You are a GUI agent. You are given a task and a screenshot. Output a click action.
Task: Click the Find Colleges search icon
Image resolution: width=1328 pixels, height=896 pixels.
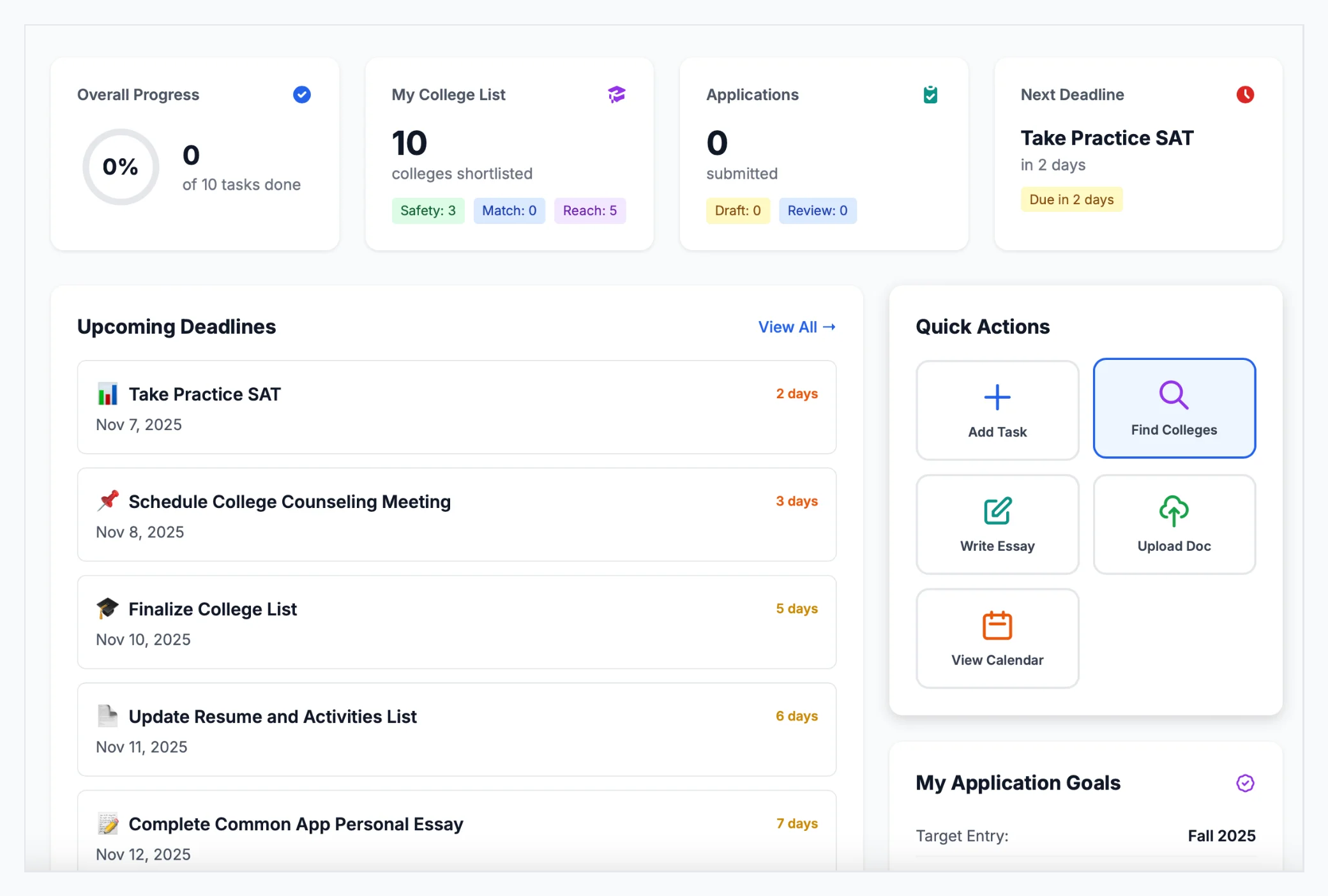click(x=1173, y=396)
